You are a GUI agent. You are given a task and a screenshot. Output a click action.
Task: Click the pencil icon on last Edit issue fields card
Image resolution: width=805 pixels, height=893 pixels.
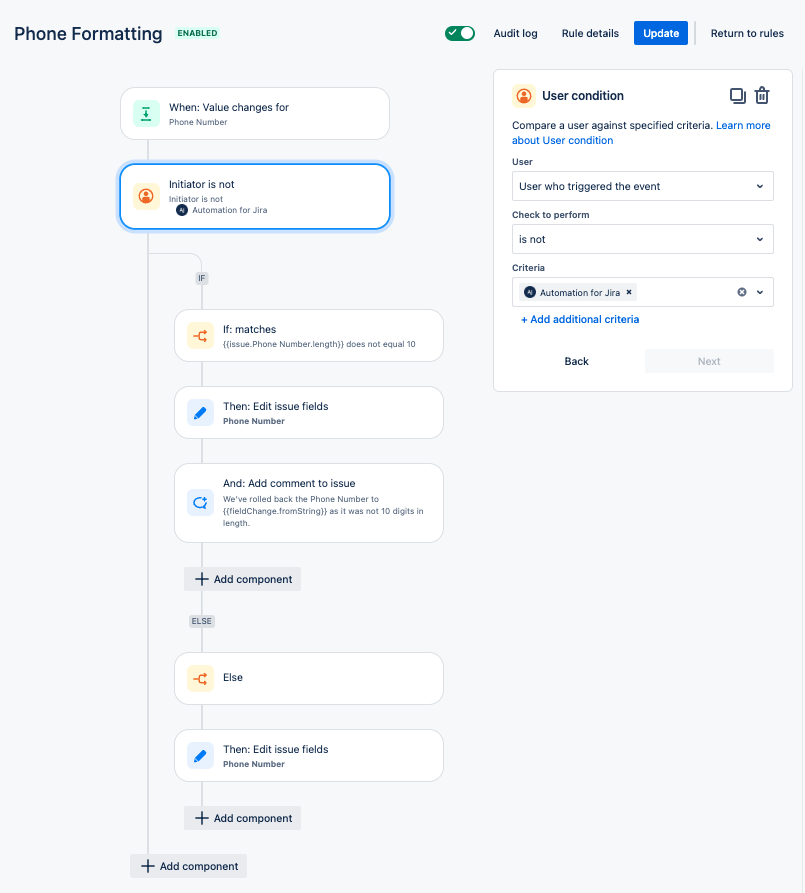tap(200, 756)
